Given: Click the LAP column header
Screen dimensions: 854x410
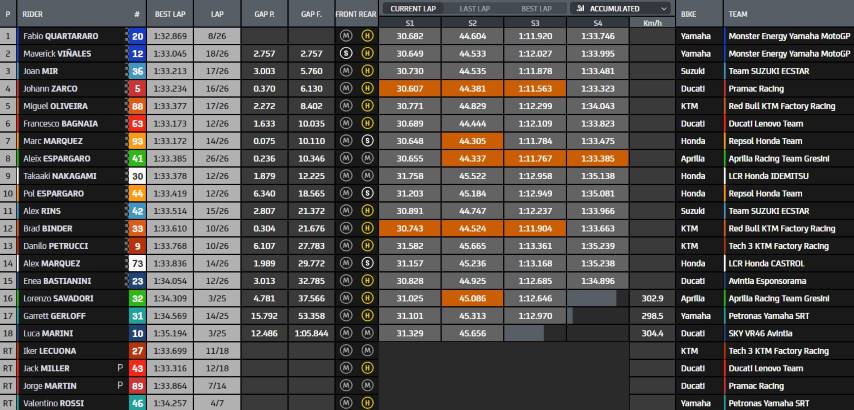Looking at the screenshot, I should tap(217, 14).
